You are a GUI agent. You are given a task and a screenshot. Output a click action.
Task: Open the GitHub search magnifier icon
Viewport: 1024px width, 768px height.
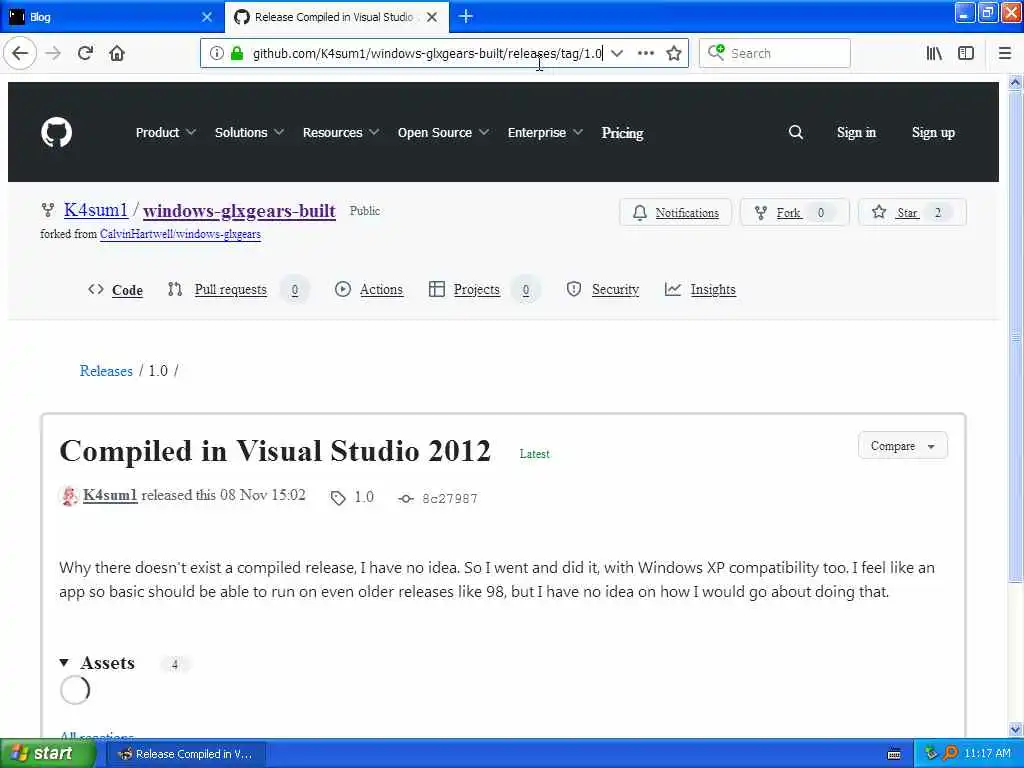pyautogui.click(x=795, y=133)
